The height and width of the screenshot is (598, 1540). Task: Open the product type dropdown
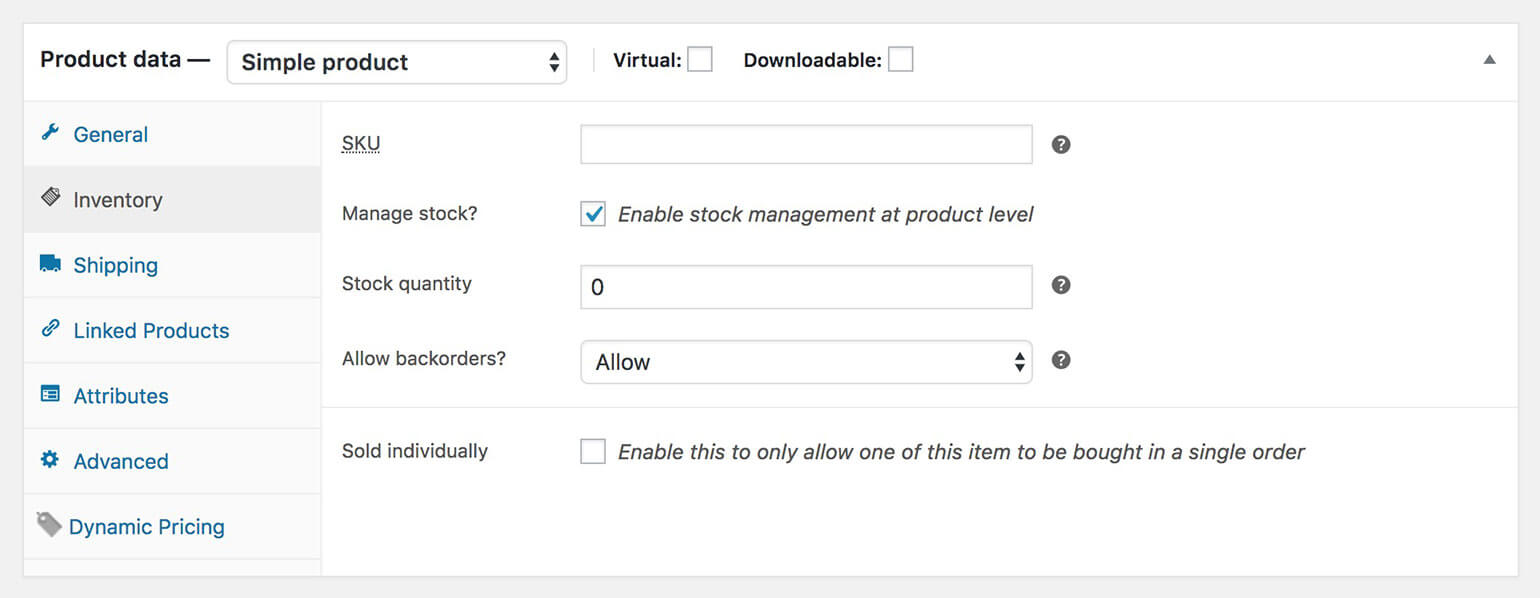[x=396, y=62]
